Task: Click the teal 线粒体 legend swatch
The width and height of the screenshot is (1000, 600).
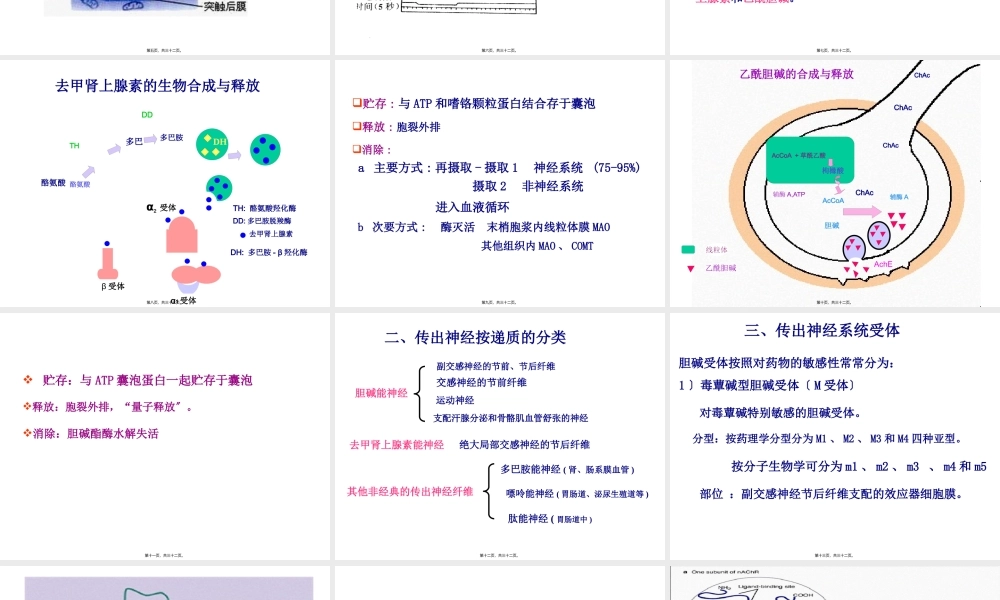Action: click(x=687, y=249)
